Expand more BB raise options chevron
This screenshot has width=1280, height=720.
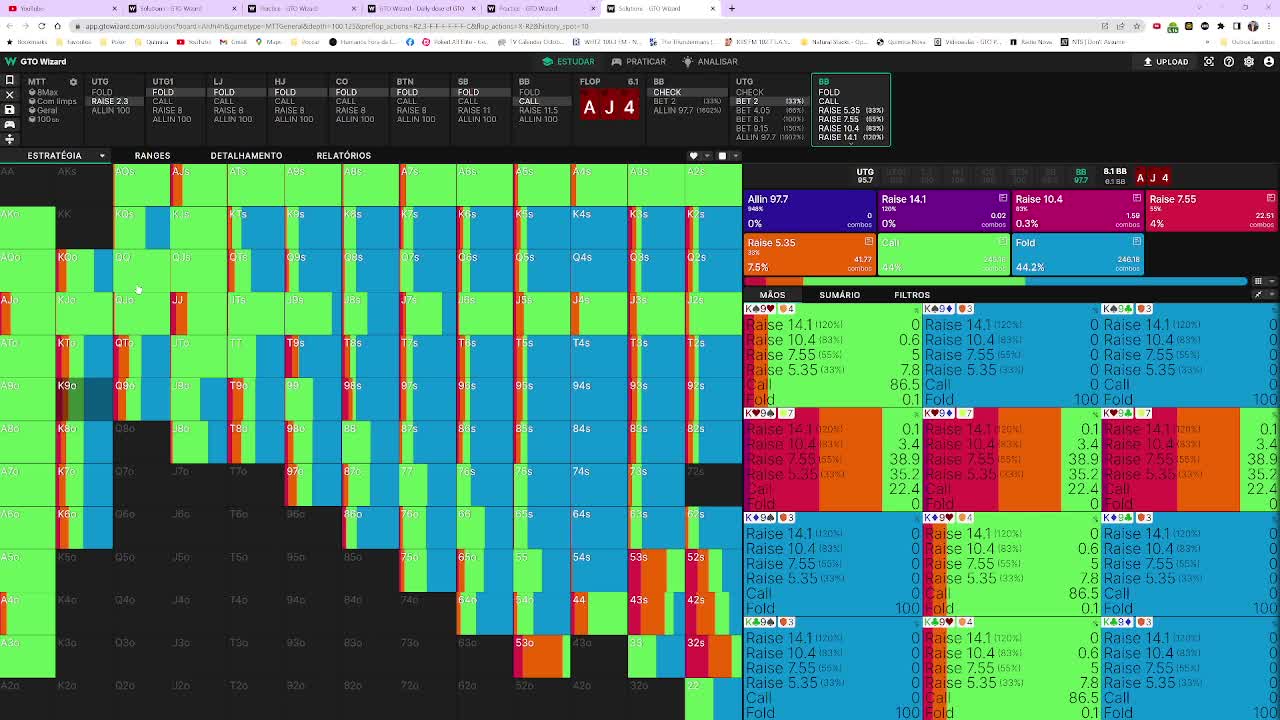pos(851,143)
